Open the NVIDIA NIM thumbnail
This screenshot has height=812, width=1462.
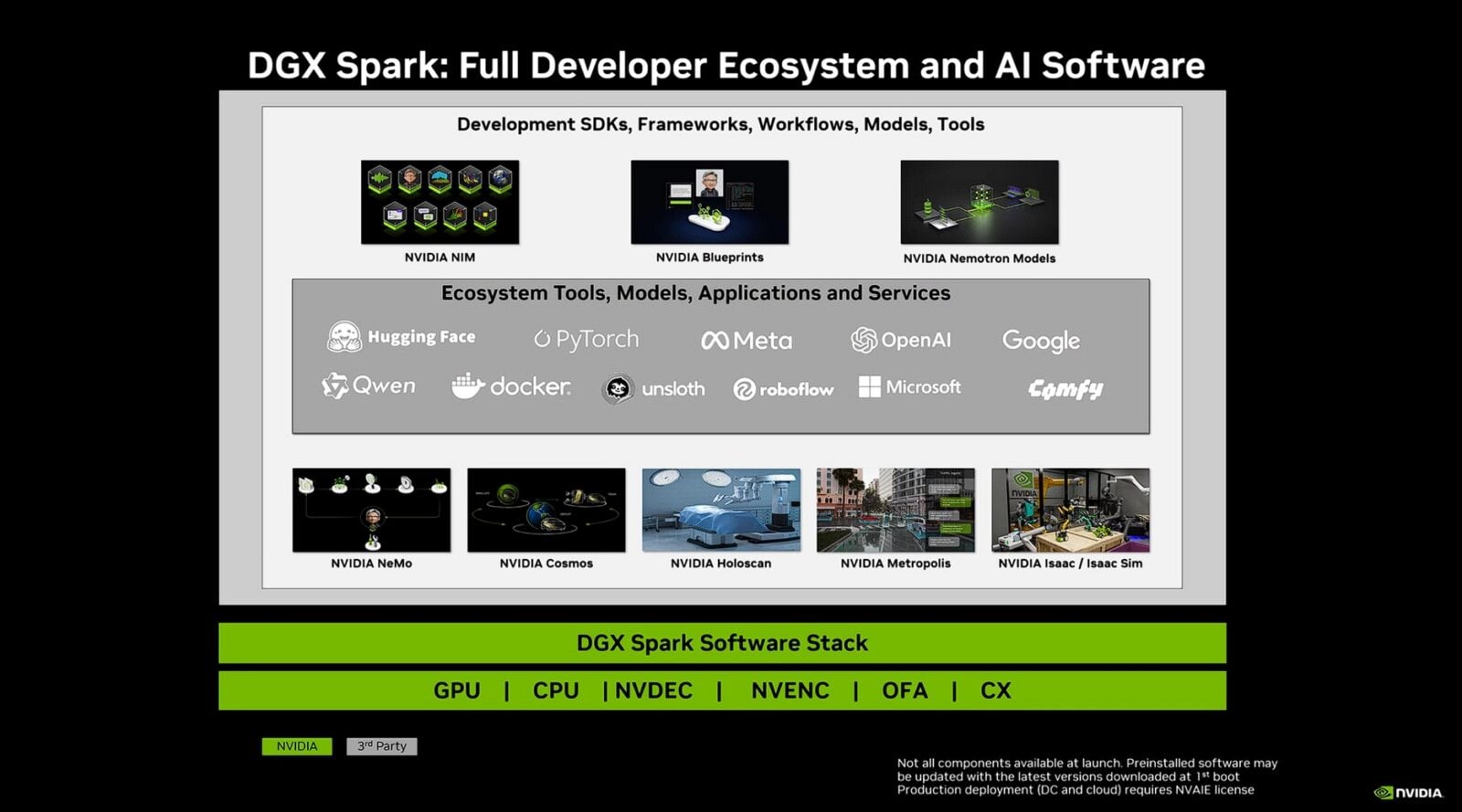(440, 202)
